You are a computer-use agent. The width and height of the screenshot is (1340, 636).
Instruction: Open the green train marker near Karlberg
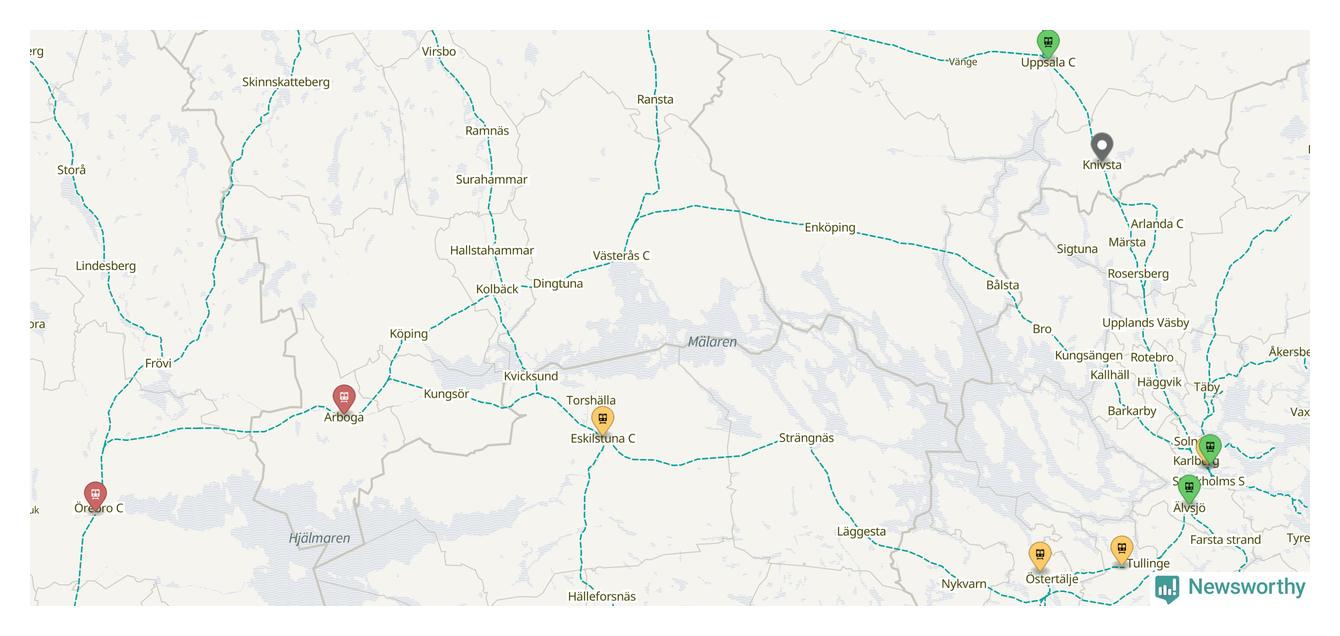(1210, 449)
